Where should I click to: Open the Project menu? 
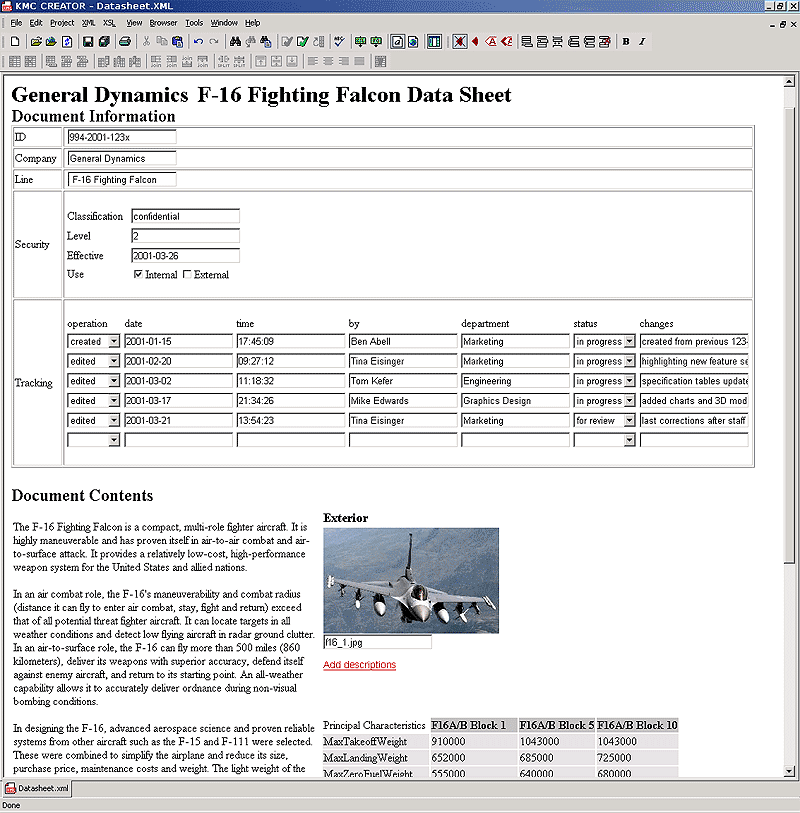[x=62, y=23]
